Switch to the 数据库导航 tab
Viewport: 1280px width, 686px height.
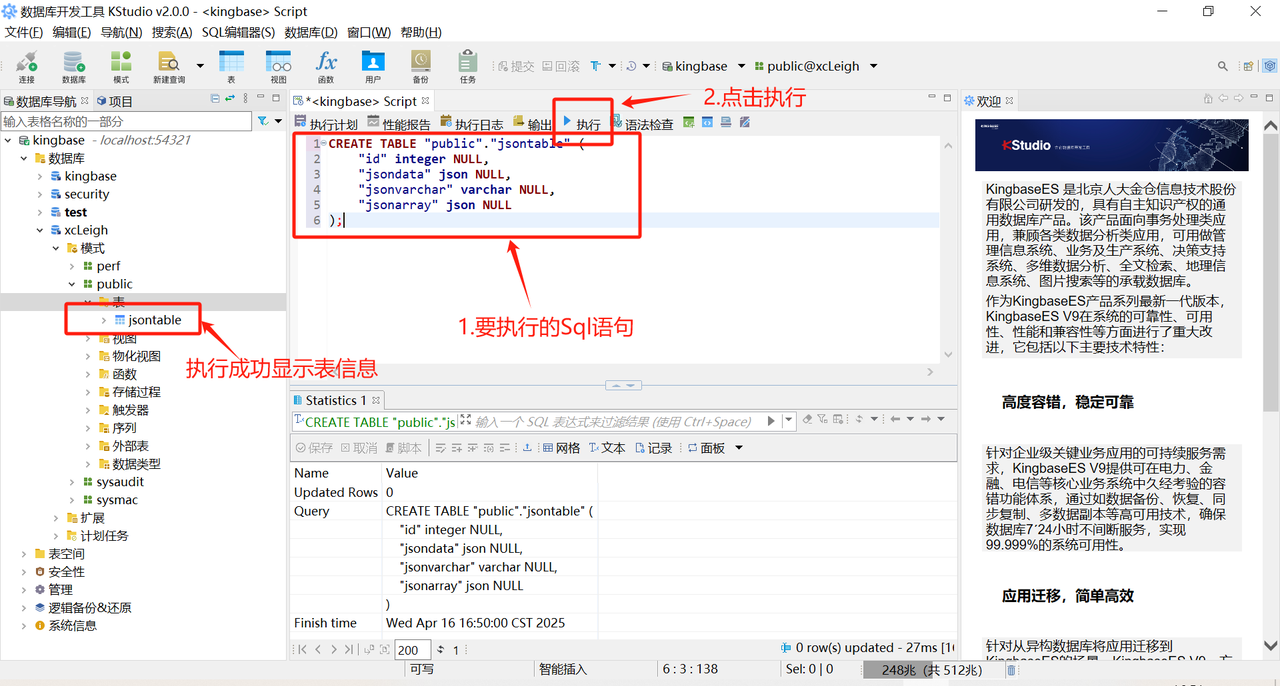point(46,101)
